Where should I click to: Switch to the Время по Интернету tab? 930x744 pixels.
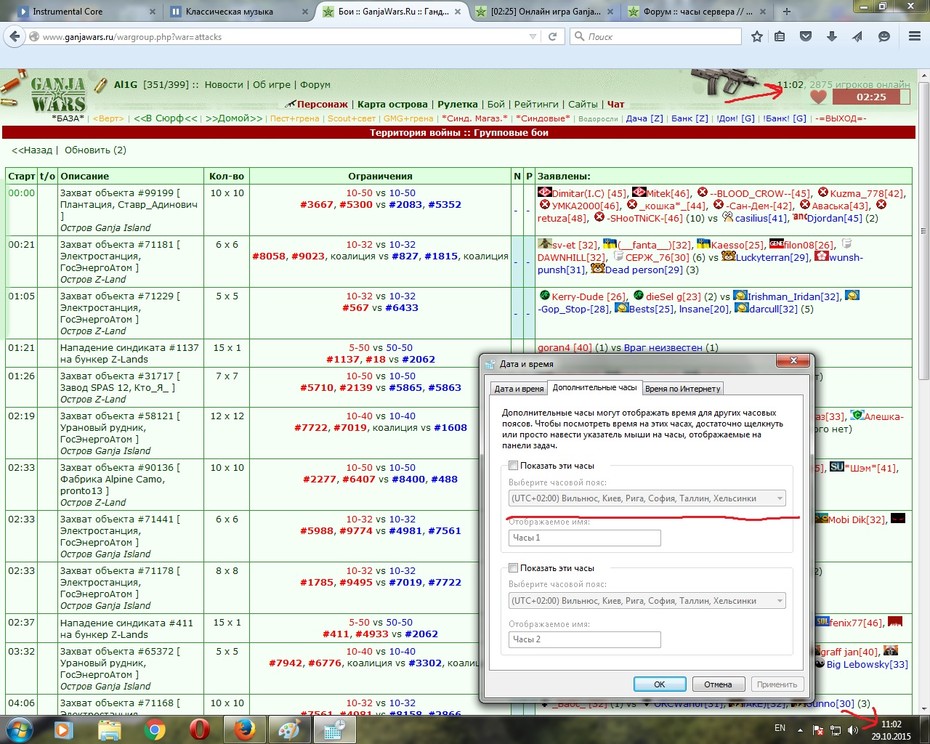click(683, 389)
